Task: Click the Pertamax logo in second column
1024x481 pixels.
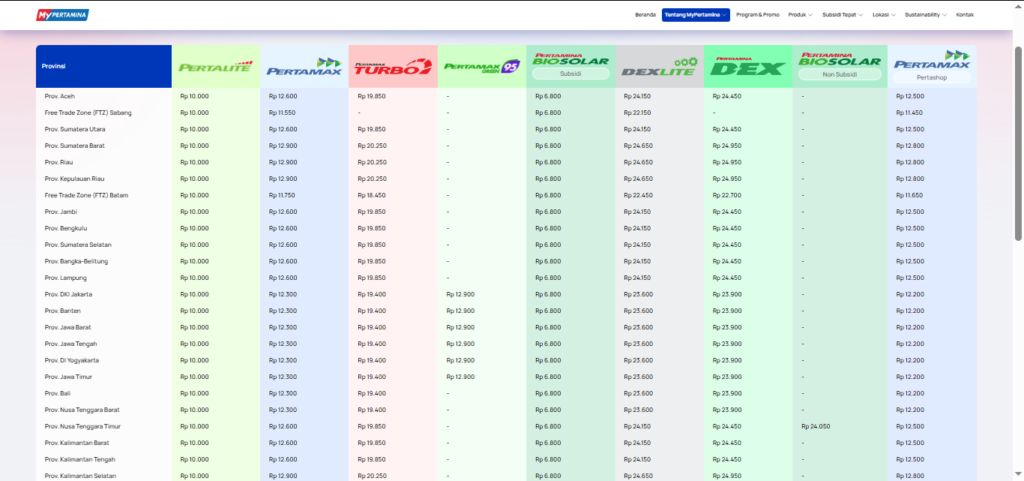Action: [x=304, y=67]
